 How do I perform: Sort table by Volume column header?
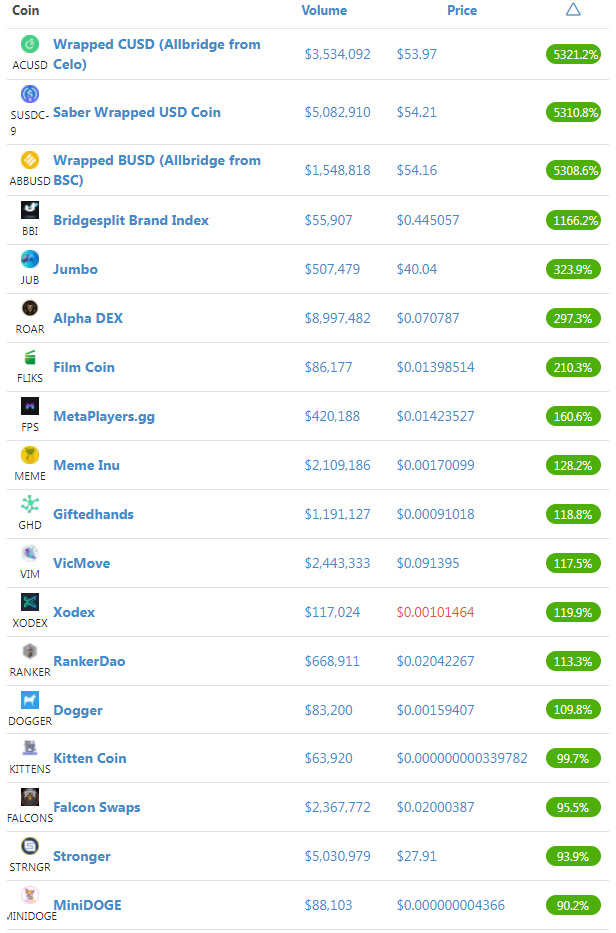coord(324,10)
